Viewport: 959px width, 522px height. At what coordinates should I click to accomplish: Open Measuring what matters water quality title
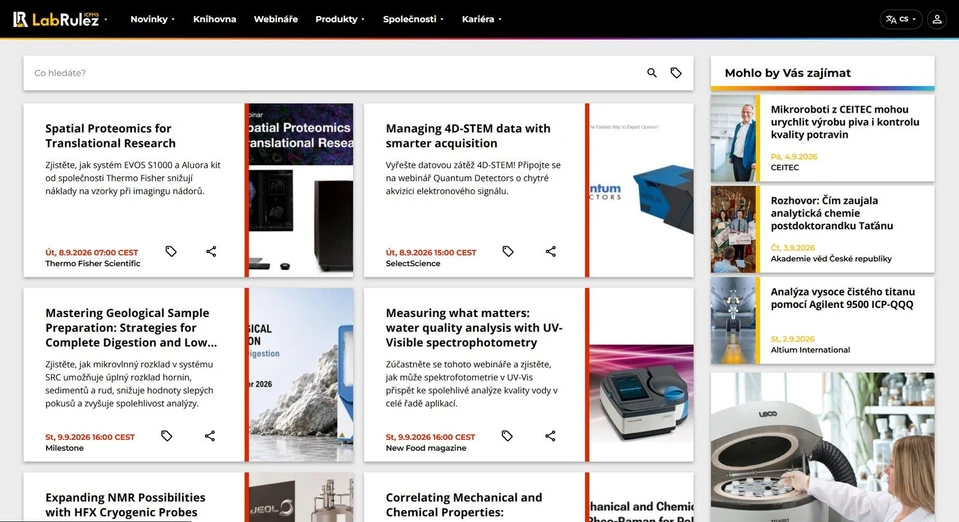point(474,327)
